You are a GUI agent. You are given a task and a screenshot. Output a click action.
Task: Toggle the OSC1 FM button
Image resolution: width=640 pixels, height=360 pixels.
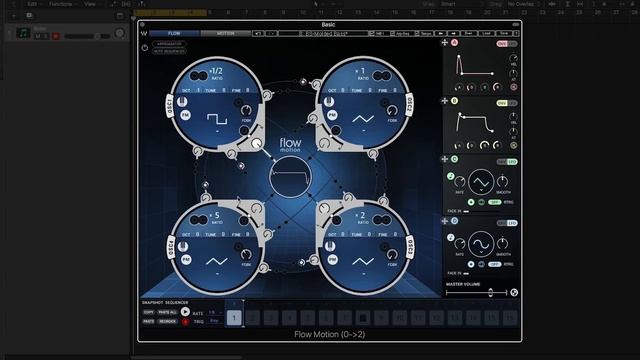click(x=185, y=116)
